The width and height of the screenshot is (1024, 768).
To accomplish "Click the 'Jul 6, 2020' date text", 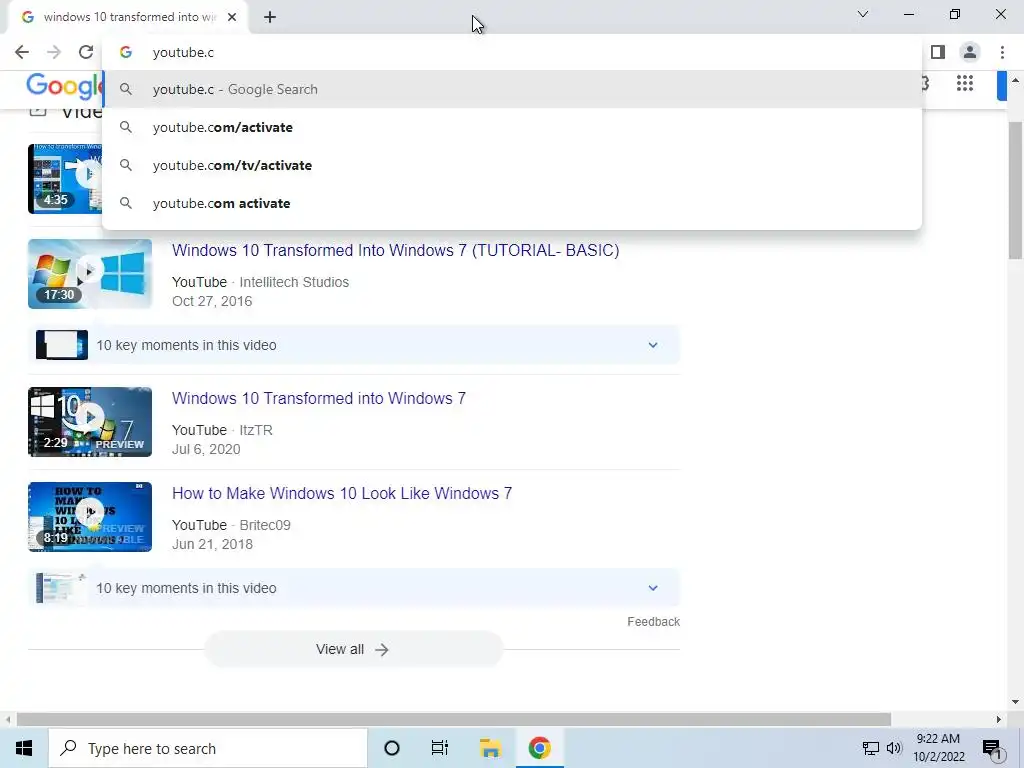I will [x=206, y=449].
